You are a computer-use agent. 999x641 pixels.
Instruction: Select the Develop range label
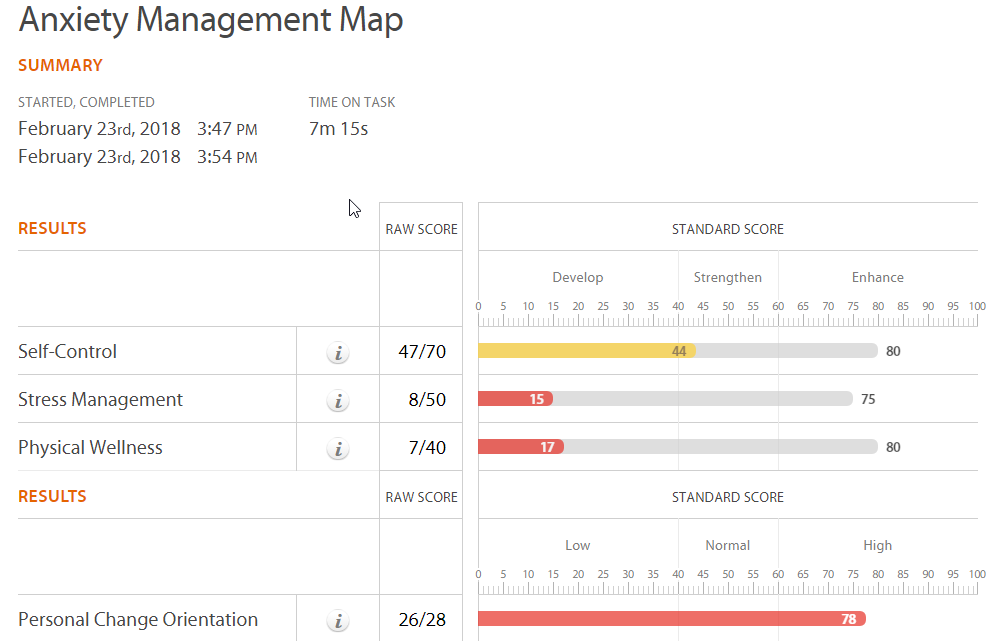click(x=577, y=277)
